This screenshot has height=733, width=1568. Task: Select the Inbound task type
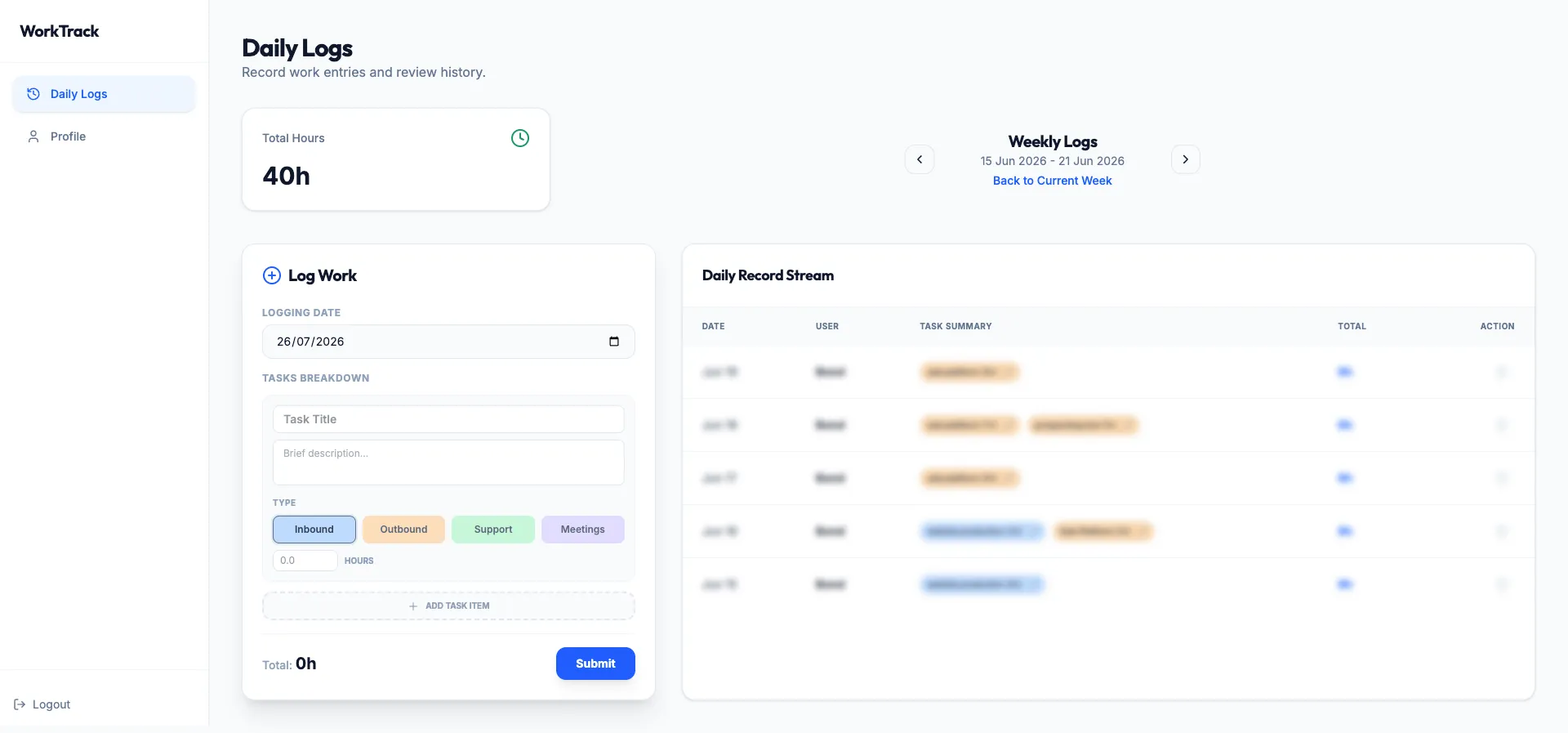point(314,530)
